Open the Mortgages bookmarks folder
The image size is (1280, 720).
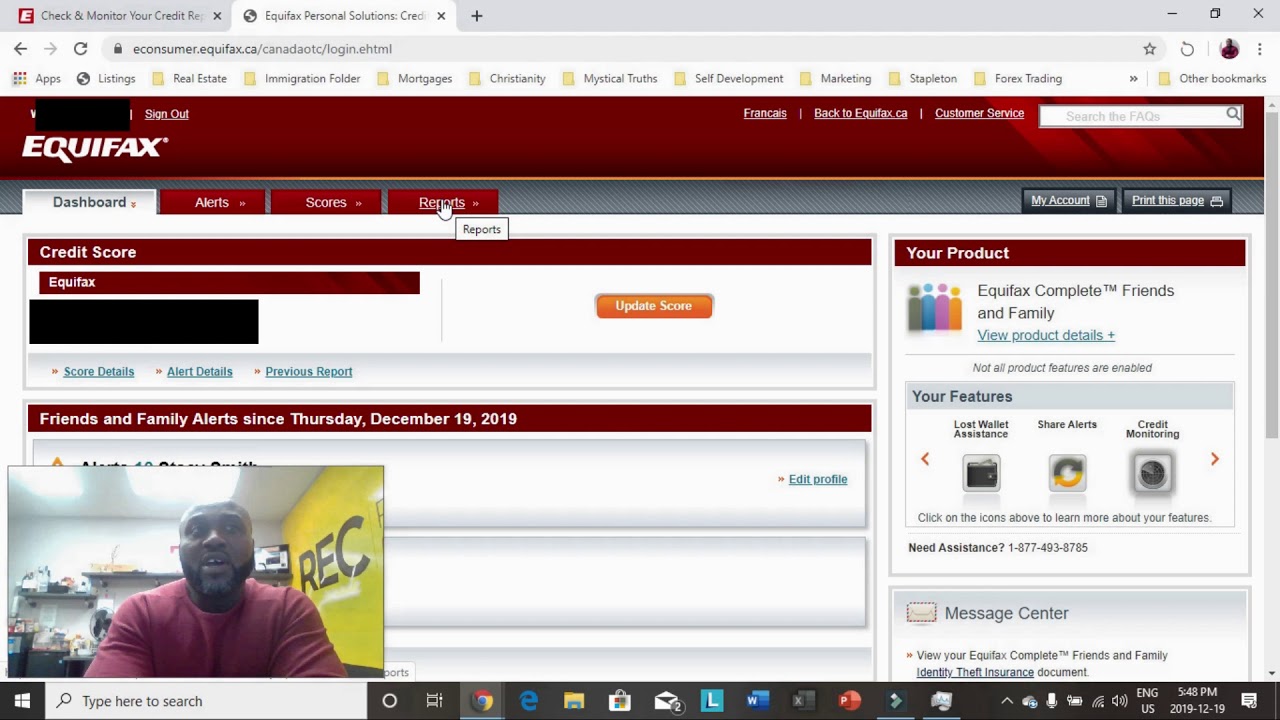(x=414, y=78)
